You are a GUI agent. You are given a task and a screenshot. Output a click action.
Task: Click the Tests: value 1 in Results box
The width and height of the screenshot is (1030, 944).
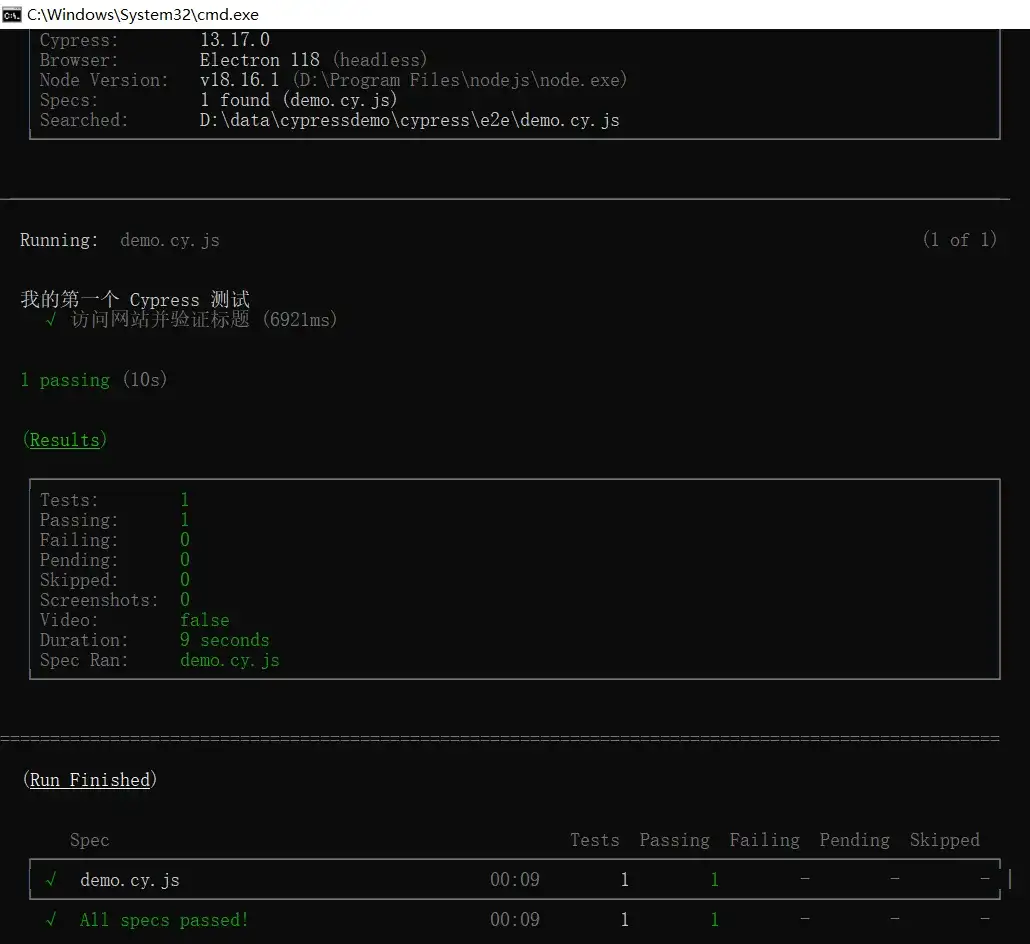[185, 499]
